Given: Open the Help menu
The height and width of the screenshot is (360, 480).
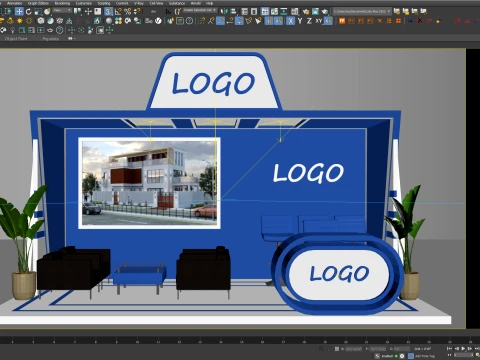Looking at the screenshot, I should [x=209, y=3].
